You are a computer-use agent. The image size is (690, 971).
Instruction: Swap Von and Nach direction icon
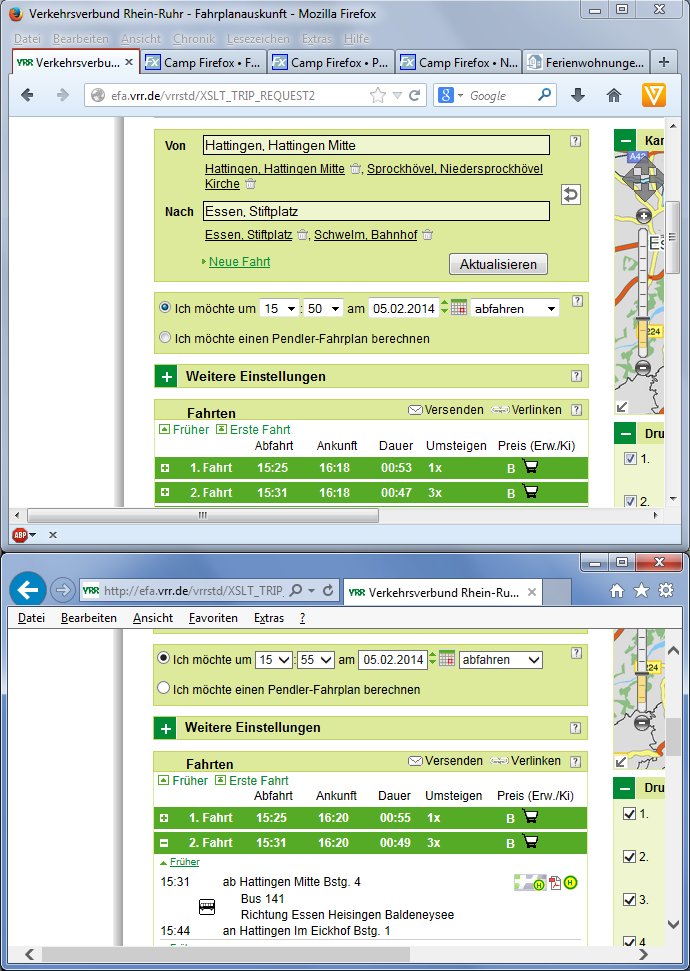click(570, 194)
